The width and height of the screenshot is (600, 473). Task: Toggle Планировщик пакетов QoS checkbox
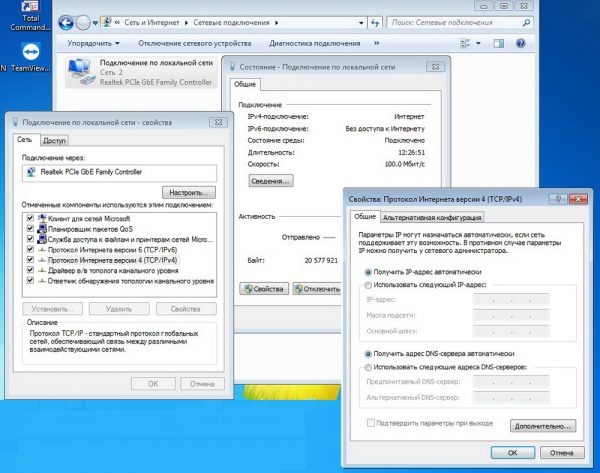click(30, 228)
